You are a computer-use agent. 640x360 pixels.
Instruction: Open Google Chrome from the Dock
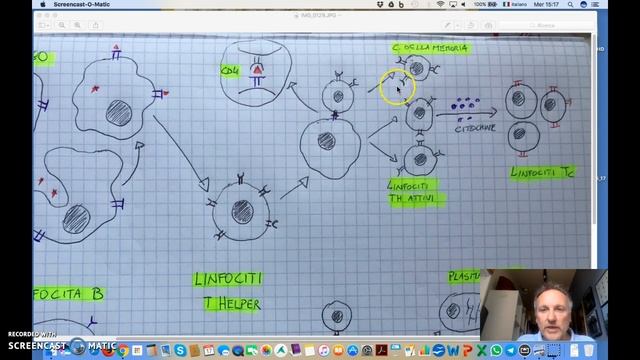[x=123, y=350]
